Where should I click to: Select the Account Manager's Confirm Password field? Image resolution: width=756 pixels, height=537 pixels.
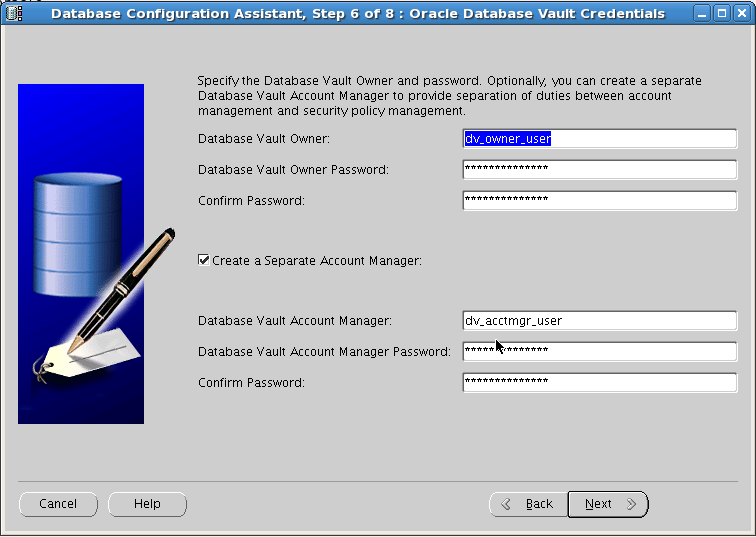click(x=599, y=383)
